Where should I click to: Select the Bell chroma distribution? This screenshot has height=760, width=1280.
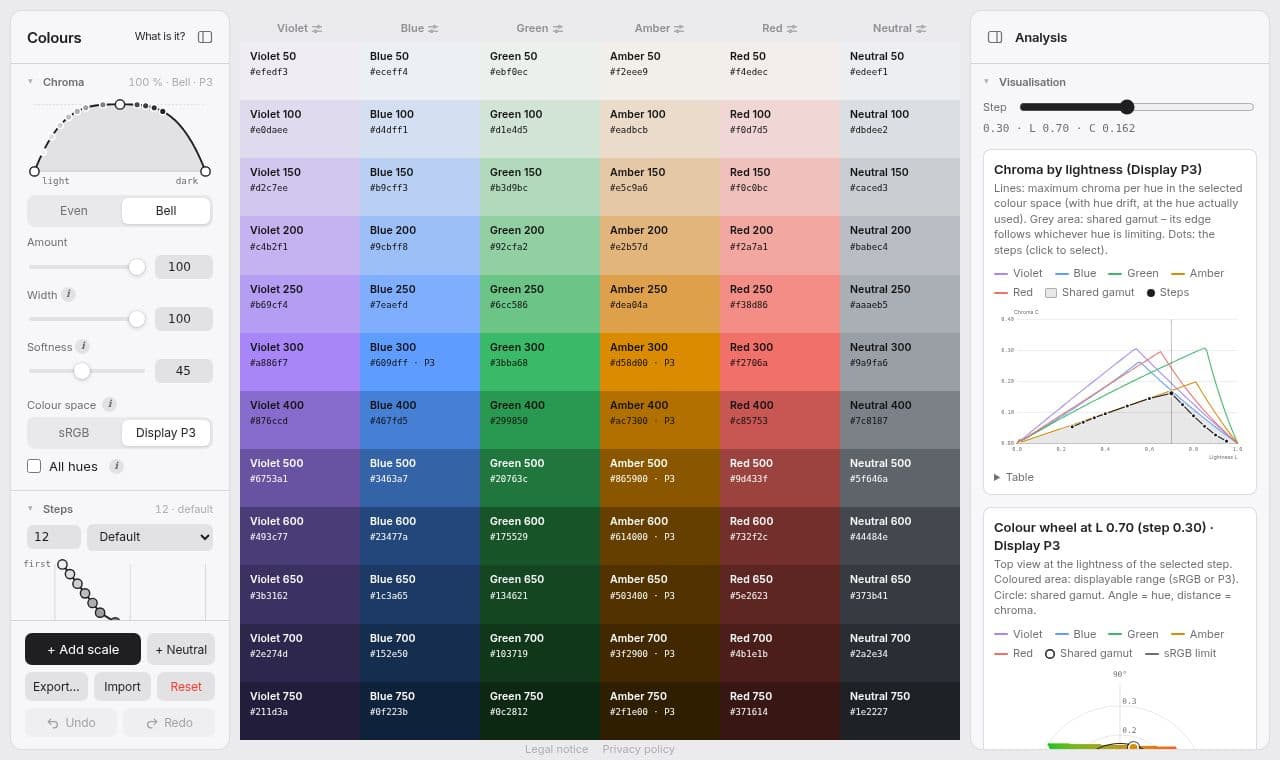coord(166,211)
